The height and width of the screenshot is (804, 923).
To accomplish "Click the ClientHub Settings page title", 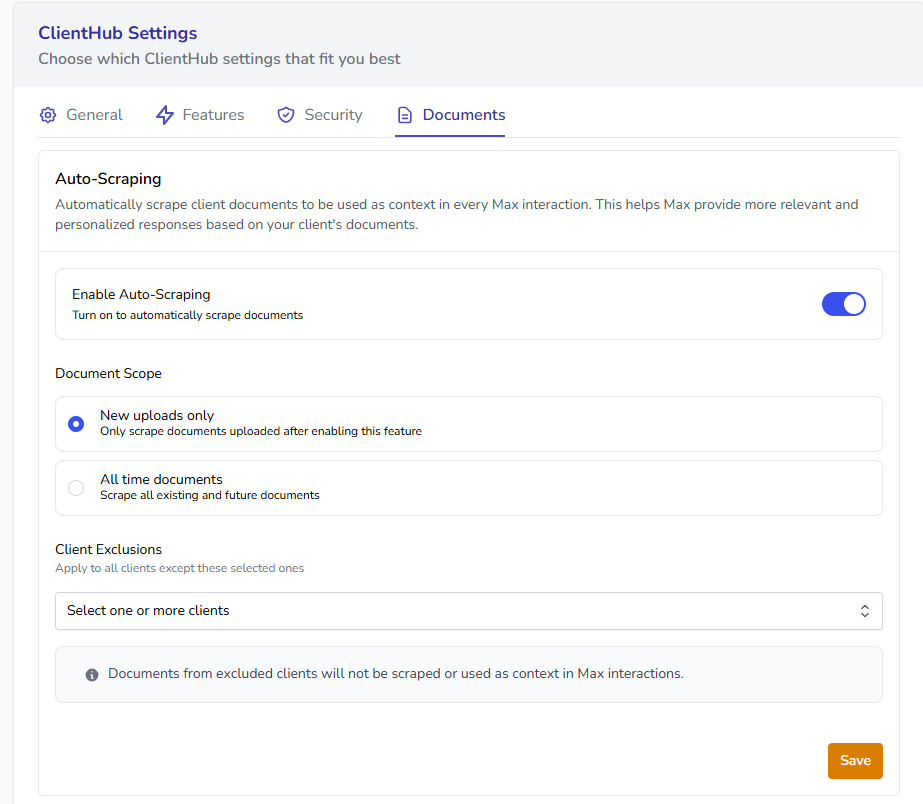I will [118, 34].
